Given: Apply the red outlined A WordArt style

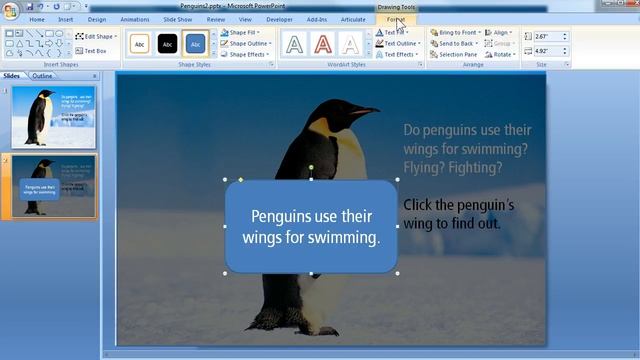Looking at the screenshot, I should 323,44.
